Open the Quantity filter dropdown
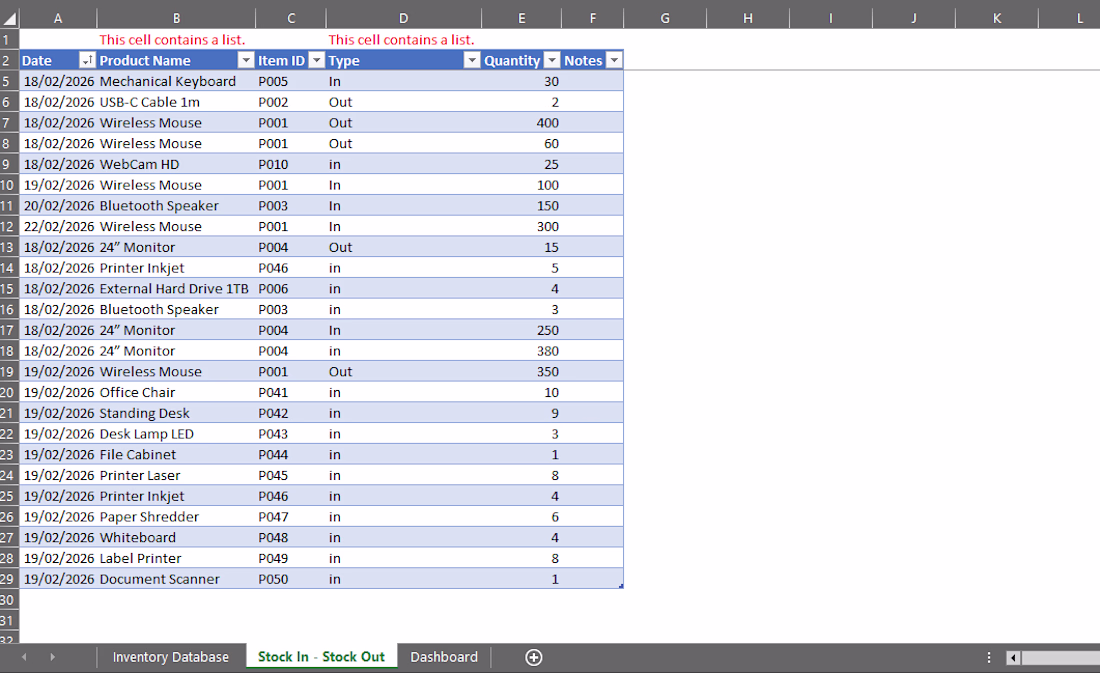 click(x=552, y=60)
